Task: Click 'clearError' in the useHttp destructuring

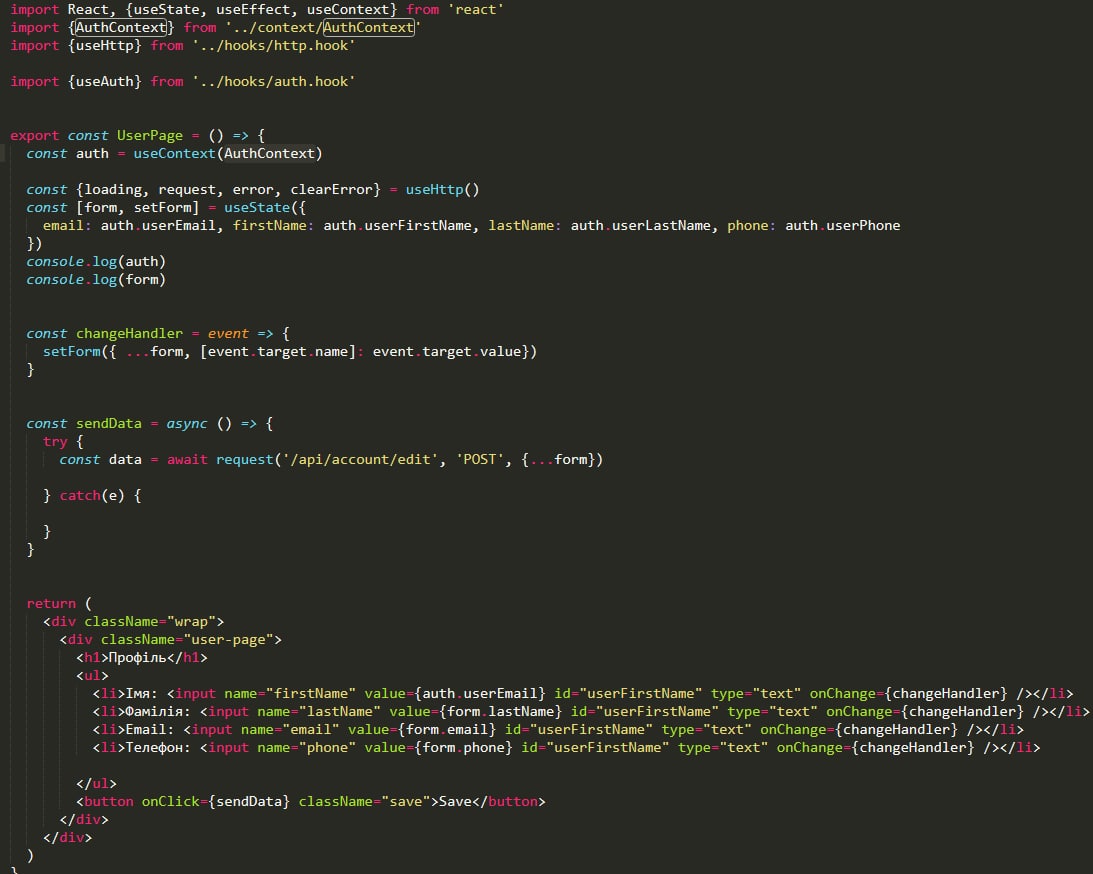Action: (331, 190)
